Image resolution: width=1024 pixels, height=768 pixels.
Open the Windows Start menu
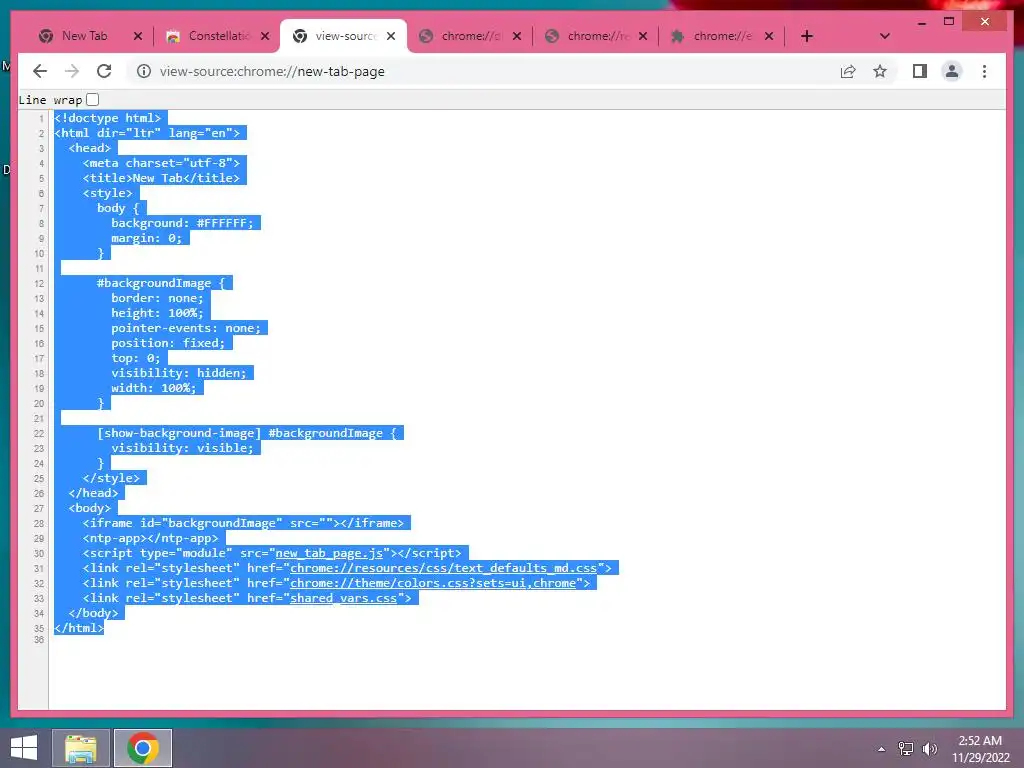click(x=24, y=748)
